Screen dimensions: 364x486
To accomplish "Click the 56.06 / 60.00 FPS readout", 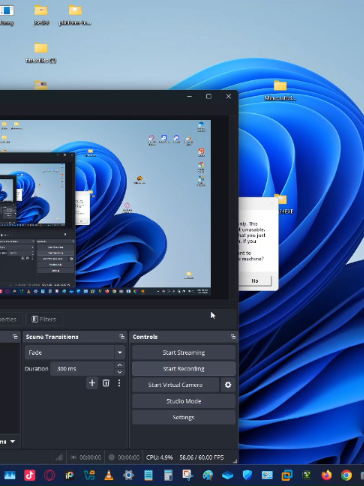I will point(201,457).
